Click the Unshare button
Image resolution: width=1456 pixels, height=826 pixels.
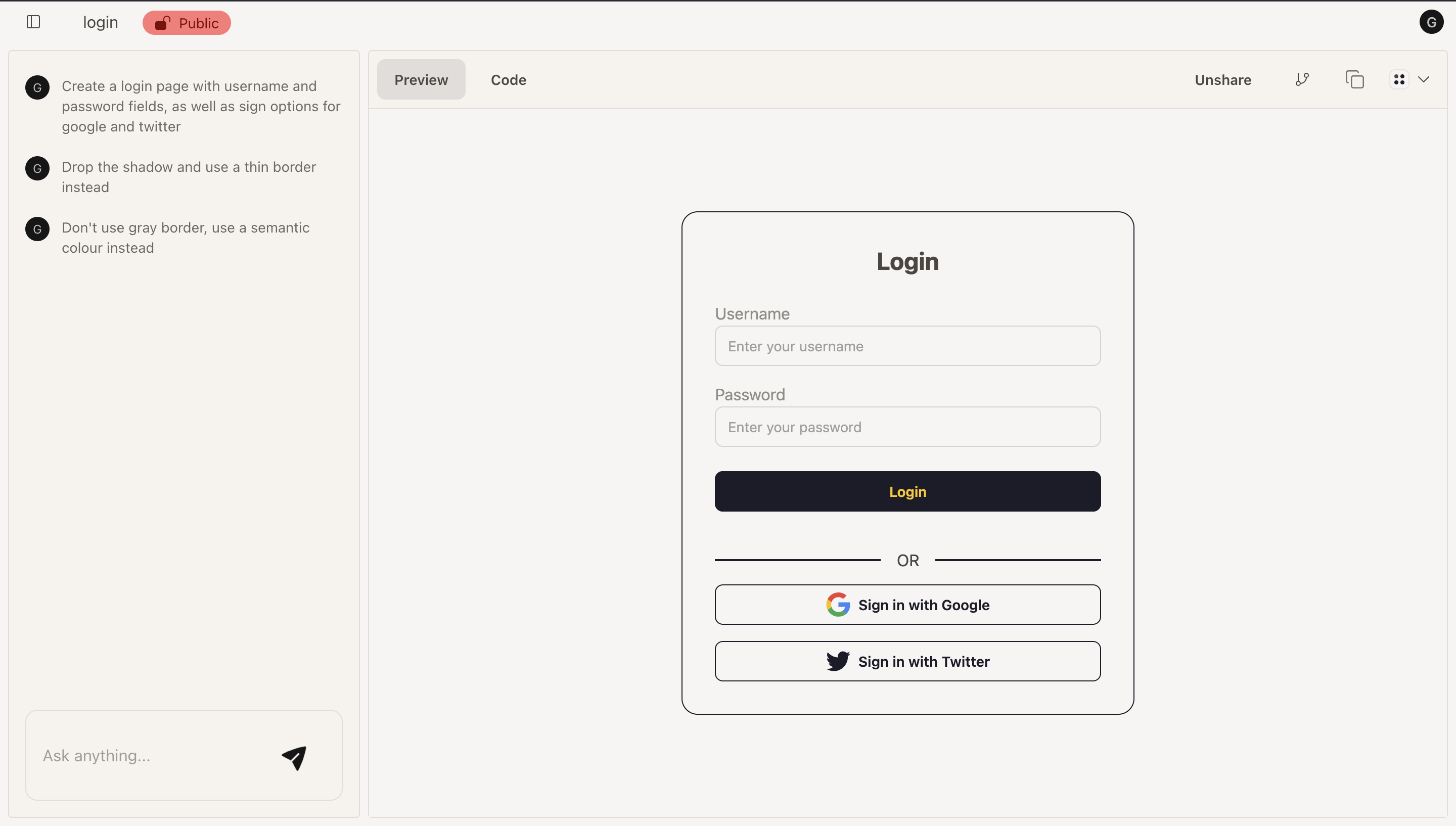[x=1222, y=79]
